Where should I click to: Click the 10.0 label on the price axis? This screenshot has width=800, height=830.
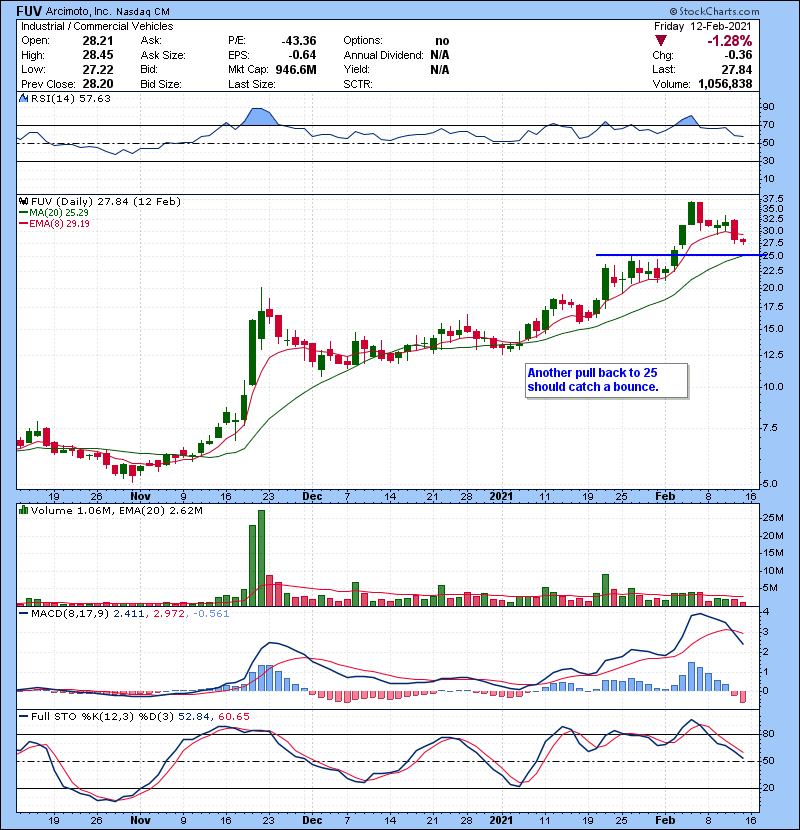coord(772,386)
